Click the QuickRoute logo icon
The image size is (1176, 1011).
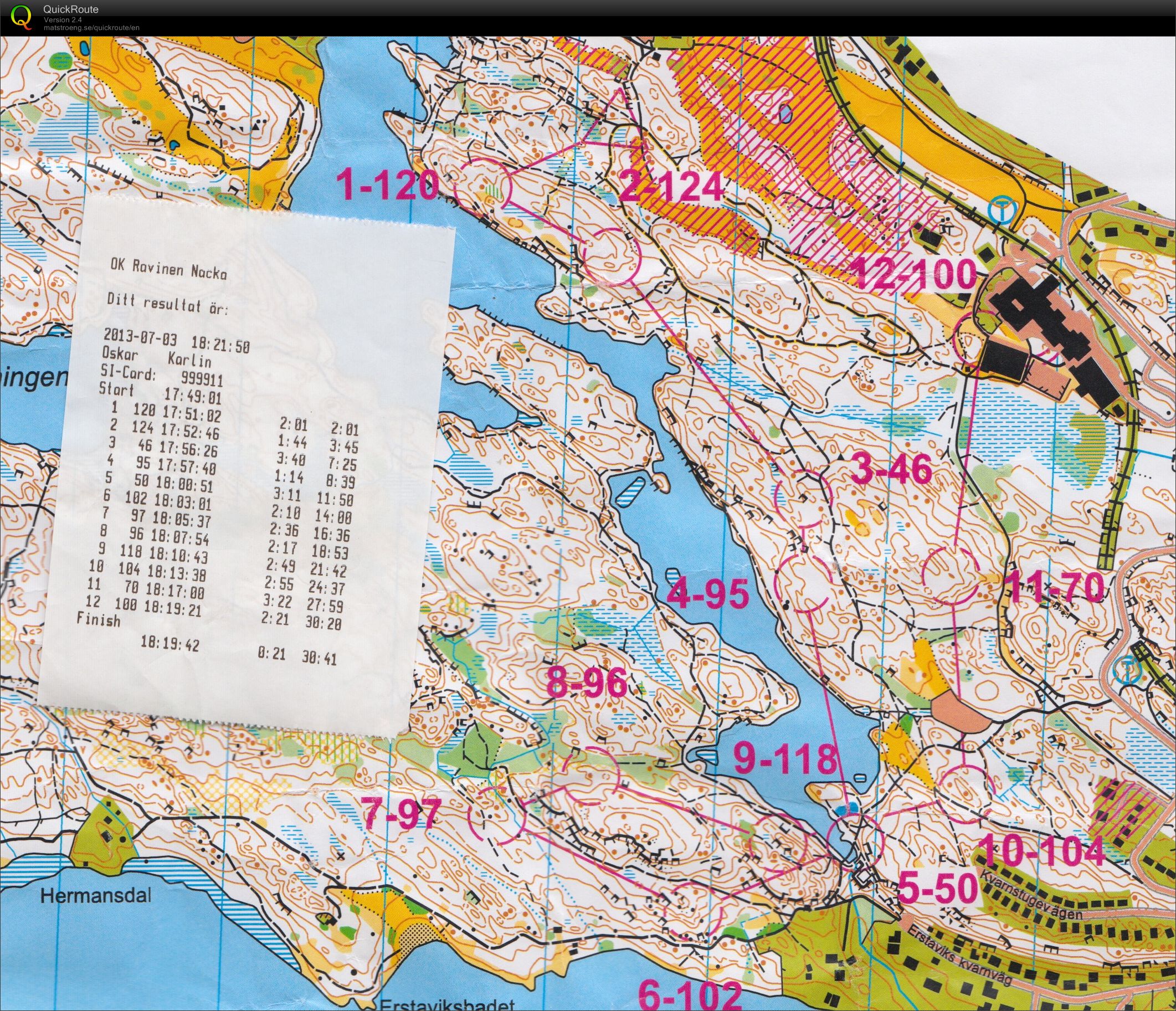21,17
